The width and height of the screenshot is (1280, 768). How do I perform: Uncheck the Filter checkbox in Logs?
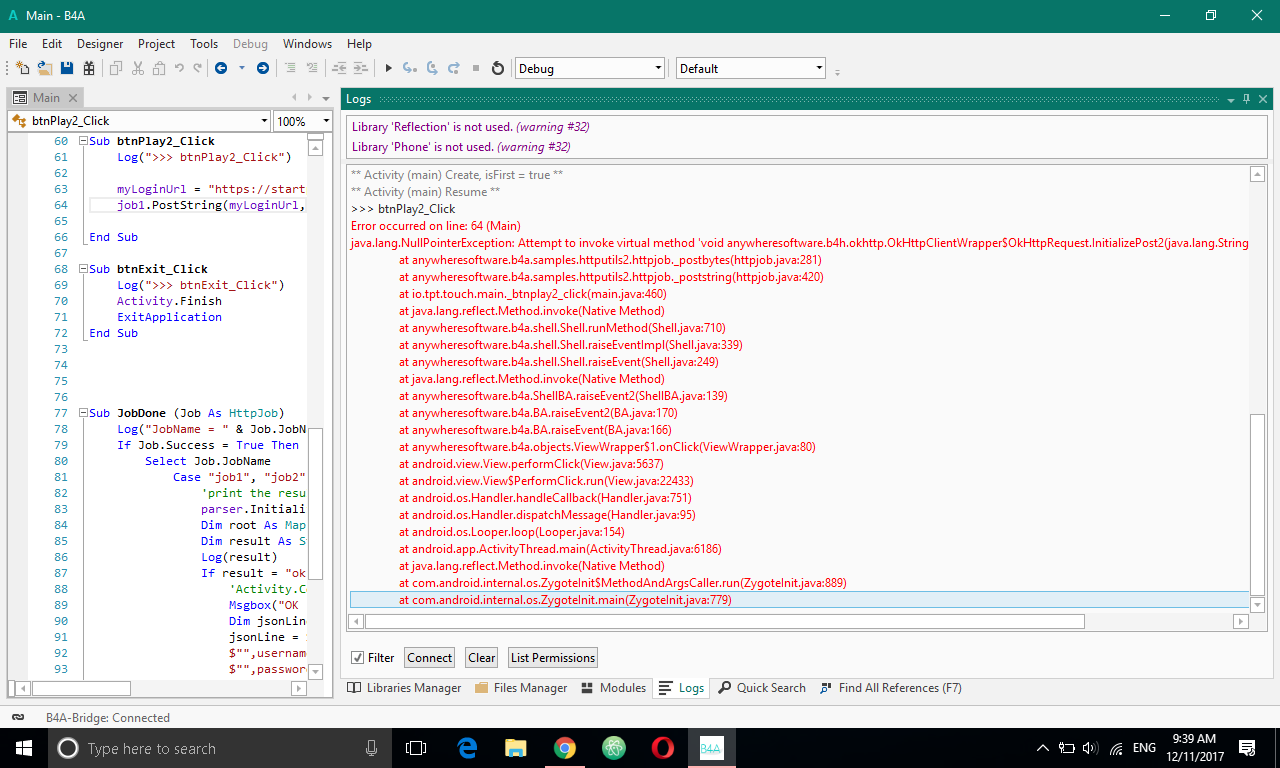coord(357,658)
